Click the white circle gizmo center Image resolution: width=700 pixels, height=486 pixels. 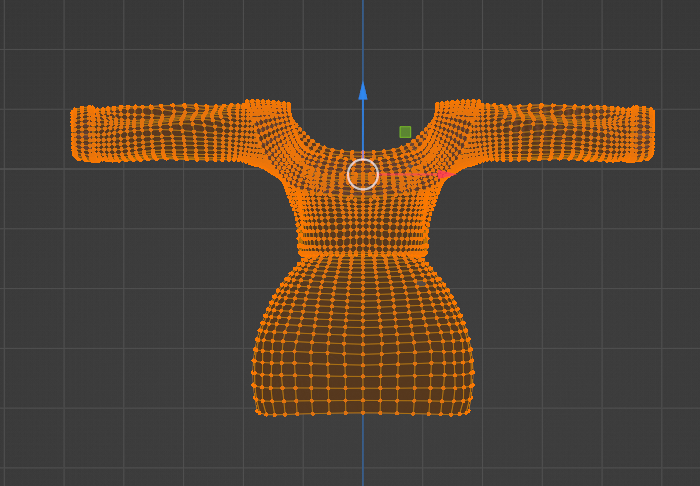[x=363, y=174]
